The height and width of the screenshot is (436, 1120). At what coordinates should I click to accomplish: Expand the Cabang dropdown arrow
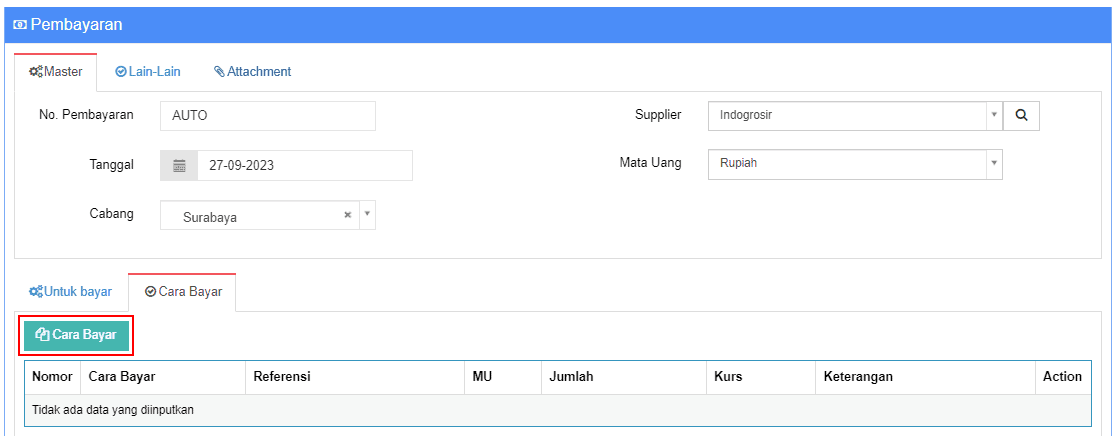(x=367, y=214)
